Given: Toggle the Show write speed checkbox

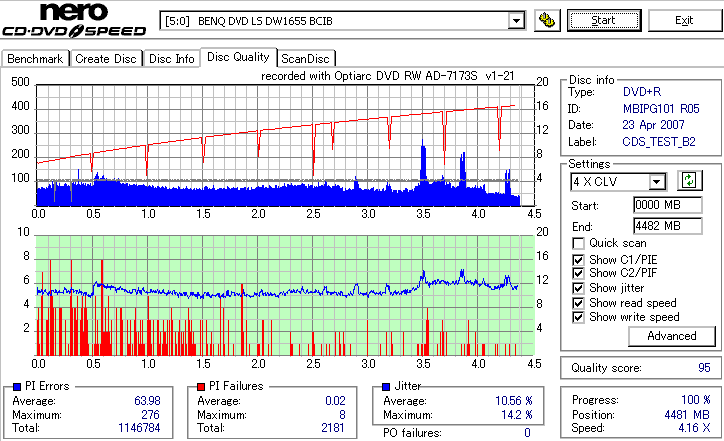Looking at the screenshot, I should (x=578, y=317).
